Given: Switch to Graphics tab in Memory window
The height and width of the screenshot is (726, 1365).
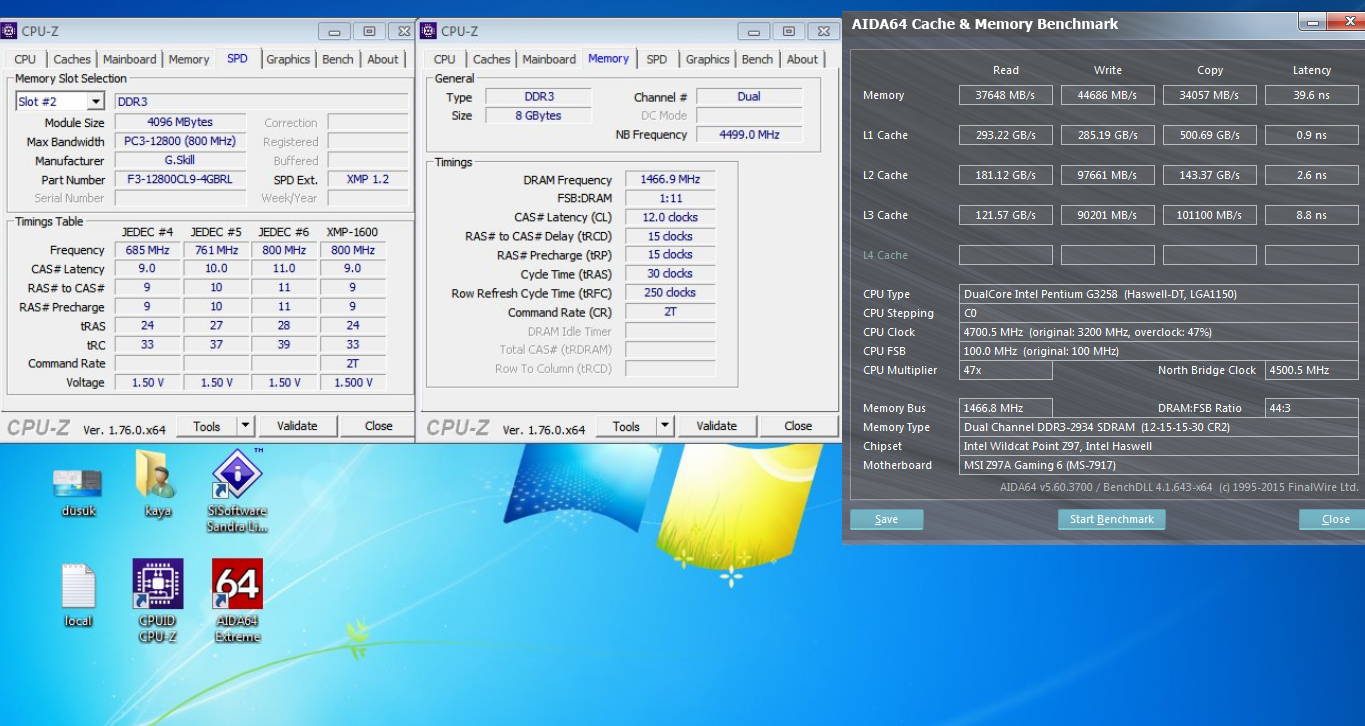Looking at the screenshot, I should point(708,59).
